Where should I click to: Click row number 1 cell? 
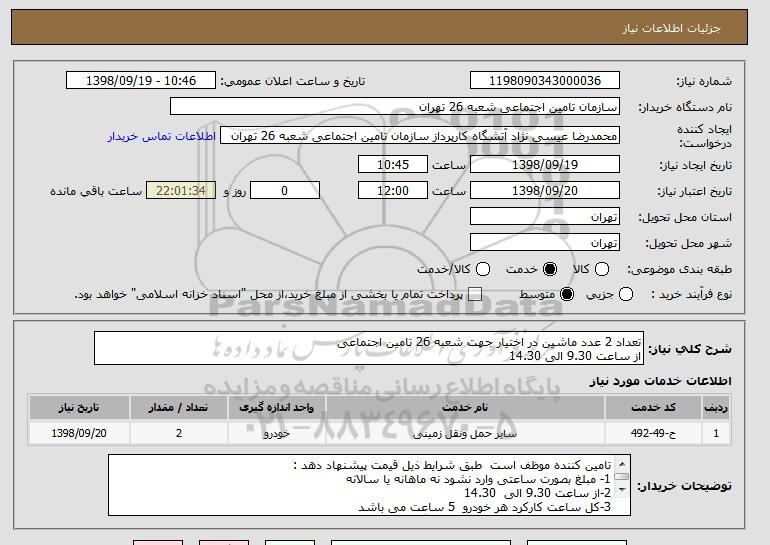[x=716, y=433]
